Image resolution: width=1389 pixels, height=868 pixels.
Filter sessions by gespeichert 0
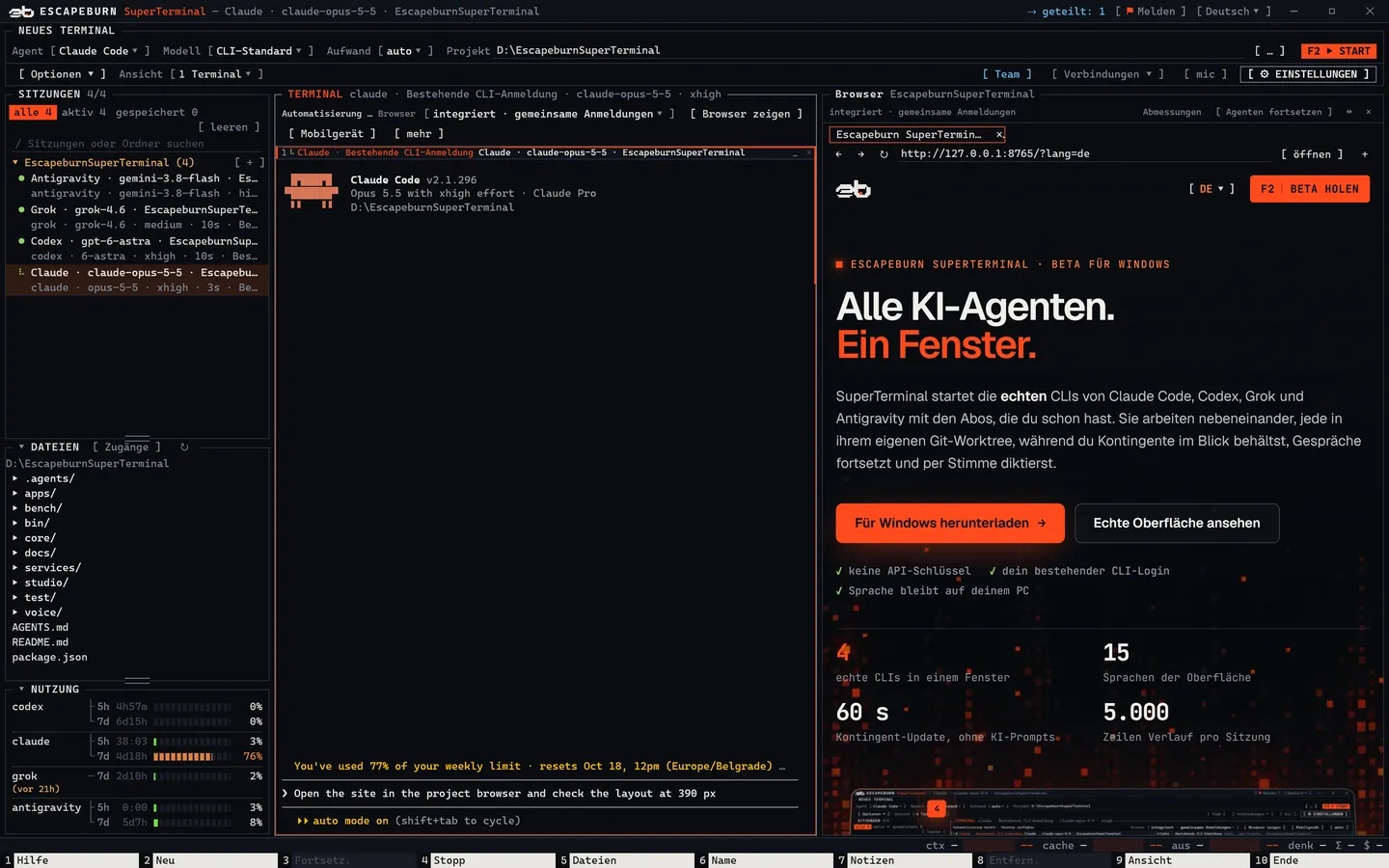pyautogui.click(x=156, y=112)
